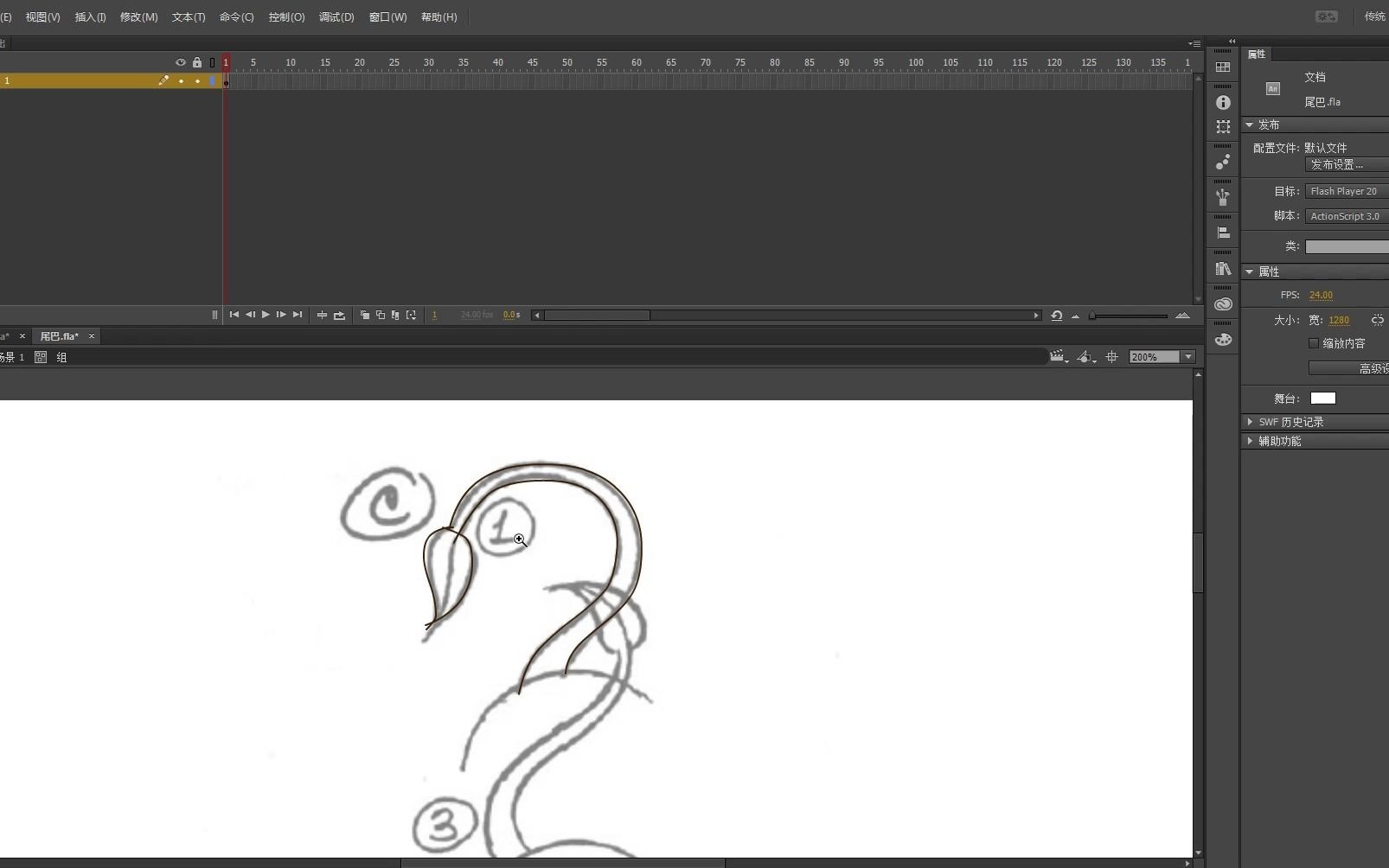Open the Align panel icon
Viewport: 1389px width, 868px height.
(x=1223, y=233)
